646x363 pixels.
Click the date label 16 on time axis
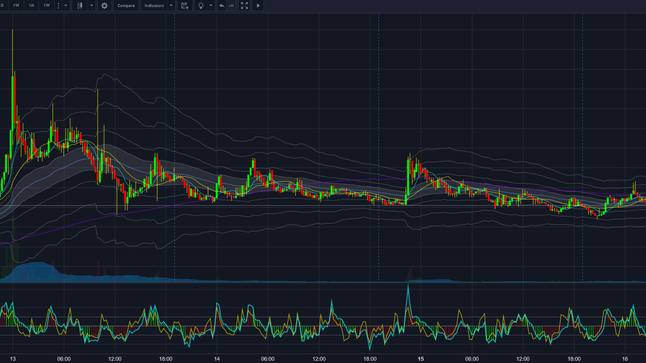point(625,359)
